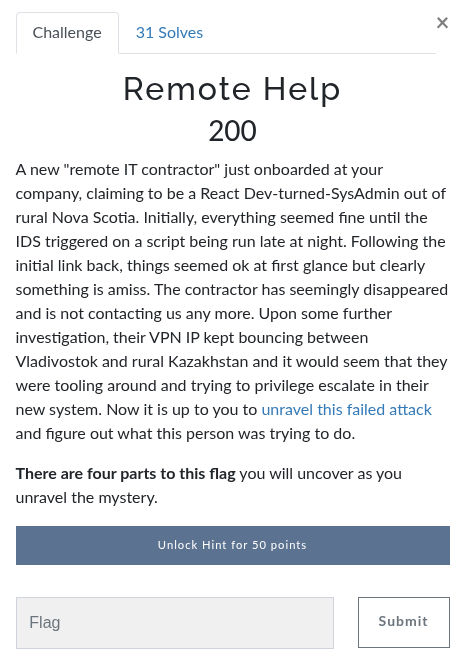Click Unlock Hint for 50 points
Image resolution: width=474 pixels, height=670 pixels.
[233, 545]
